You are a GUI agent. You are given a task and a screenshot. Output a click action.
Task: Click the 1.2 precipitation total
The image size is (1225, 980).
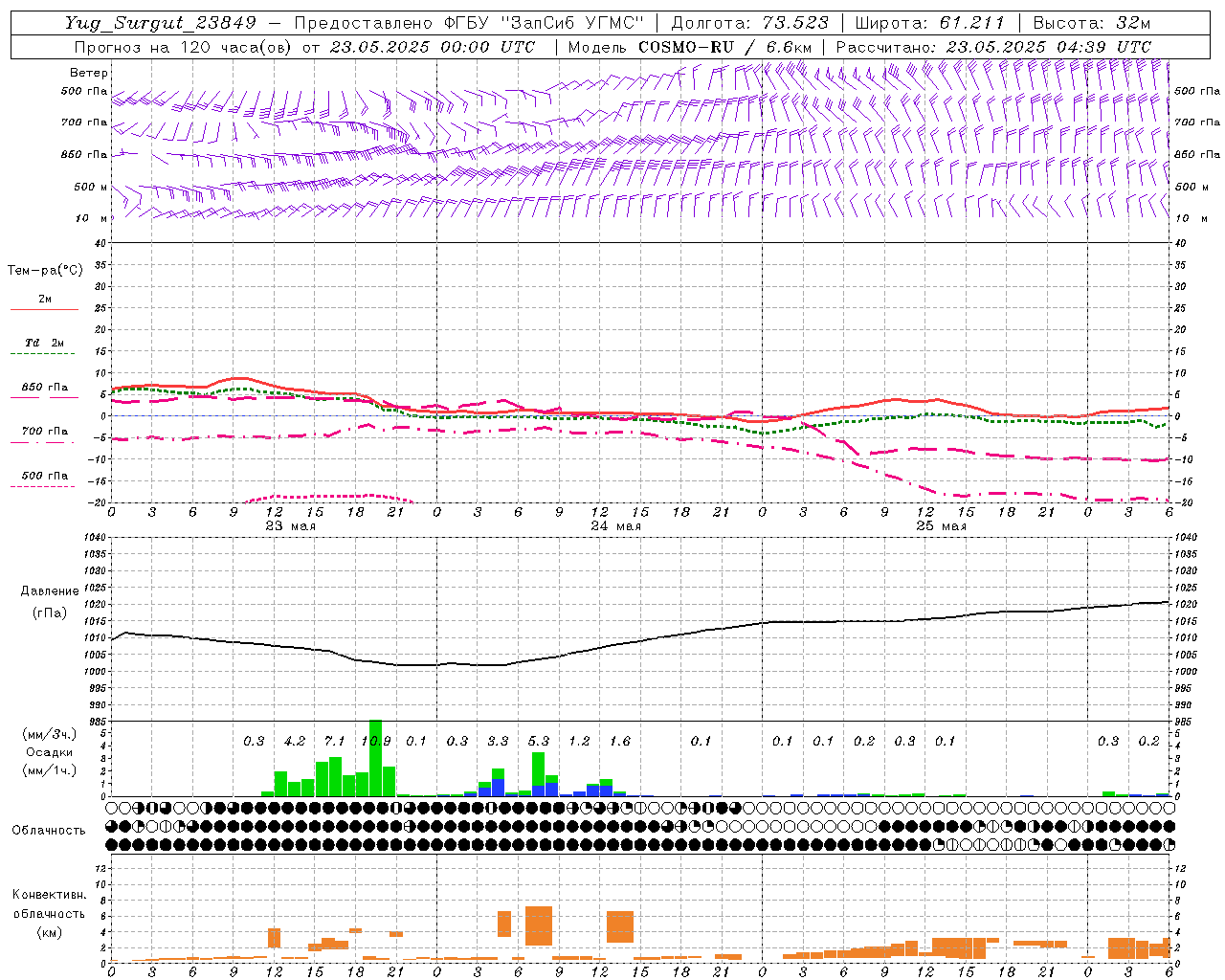click(579, 741)
